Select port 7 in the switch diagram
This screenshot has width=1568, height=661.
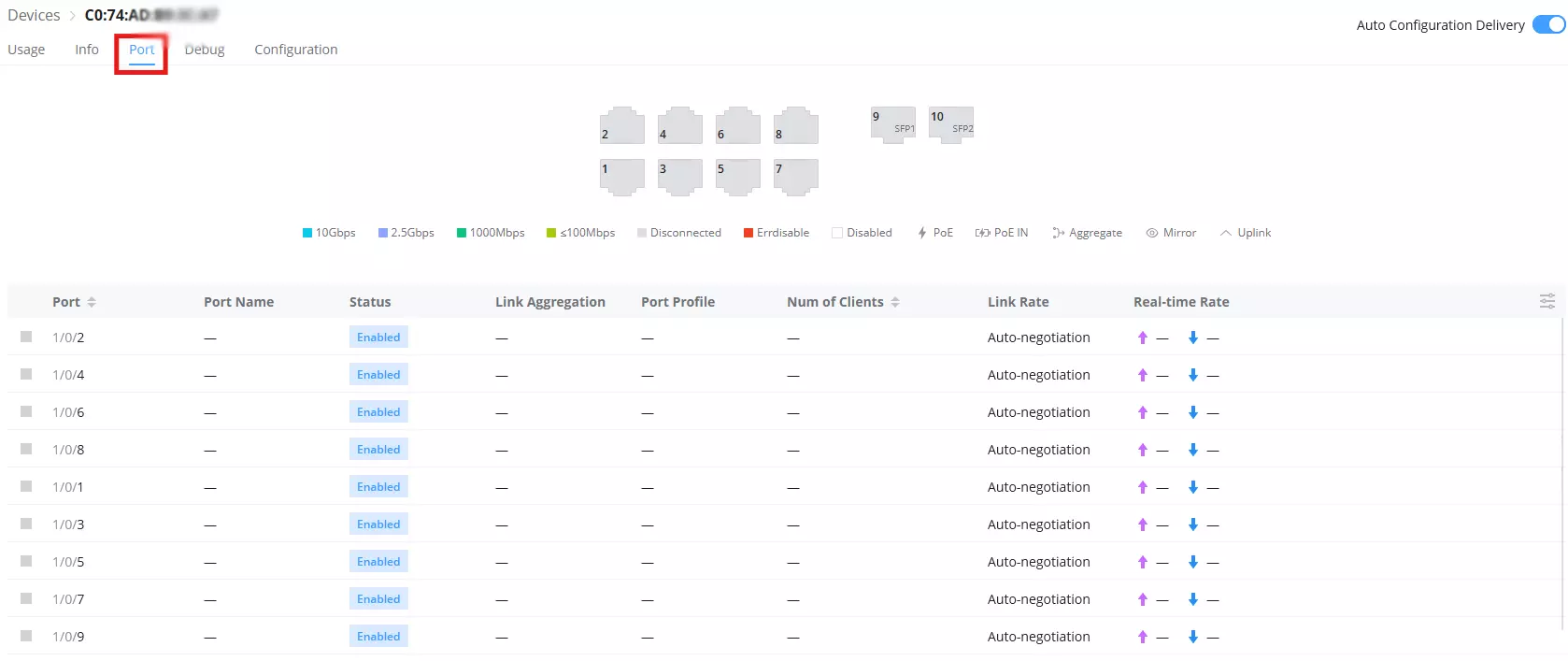point(795,177)
